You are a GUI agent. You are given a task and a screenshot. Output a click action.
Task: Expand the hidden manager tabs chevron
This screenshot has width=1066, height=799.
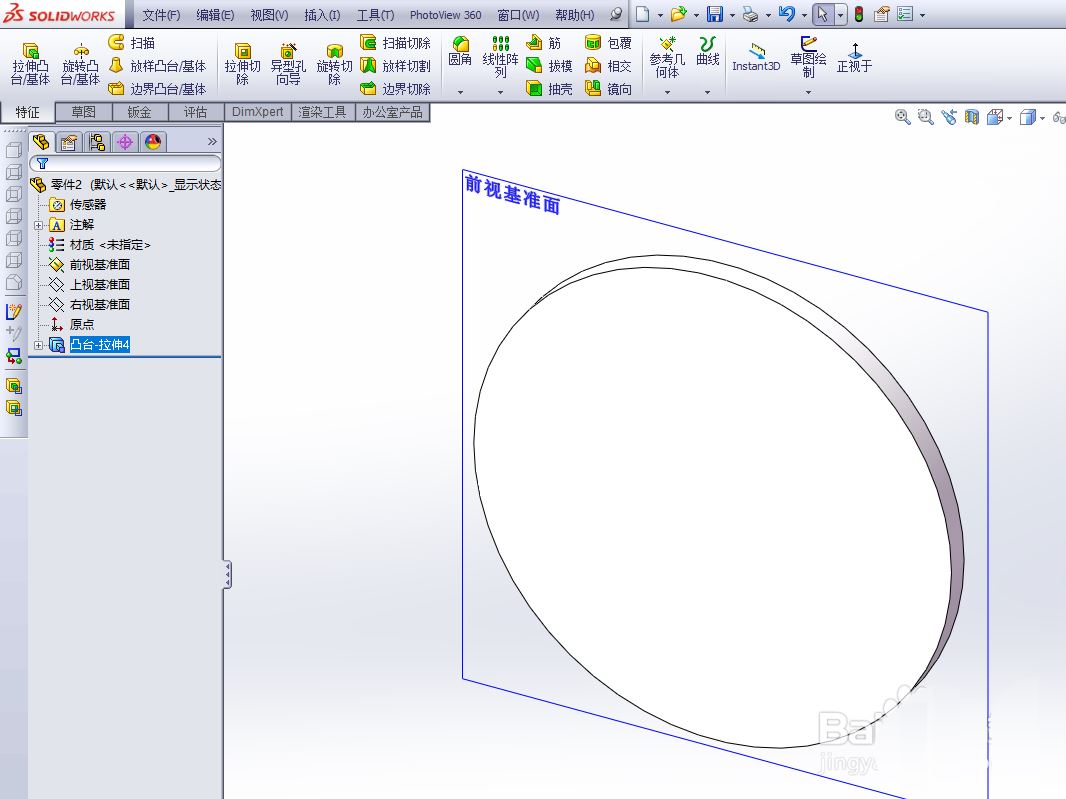click(x=212, y=141)
